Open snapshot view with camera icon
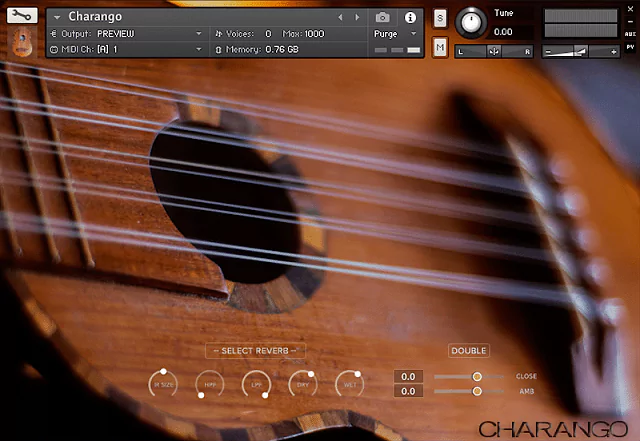640x441 pixels. coord(382,17)
